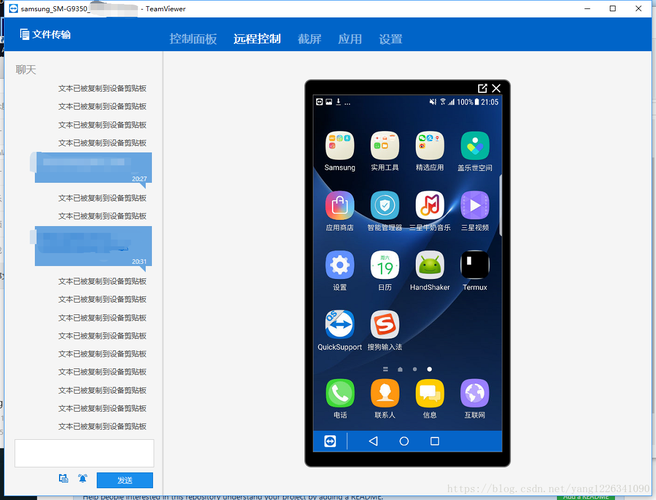The image size is (656, 500).
Task: Launch the 盖乐世空间 app
Action: [x=475, y=146]
